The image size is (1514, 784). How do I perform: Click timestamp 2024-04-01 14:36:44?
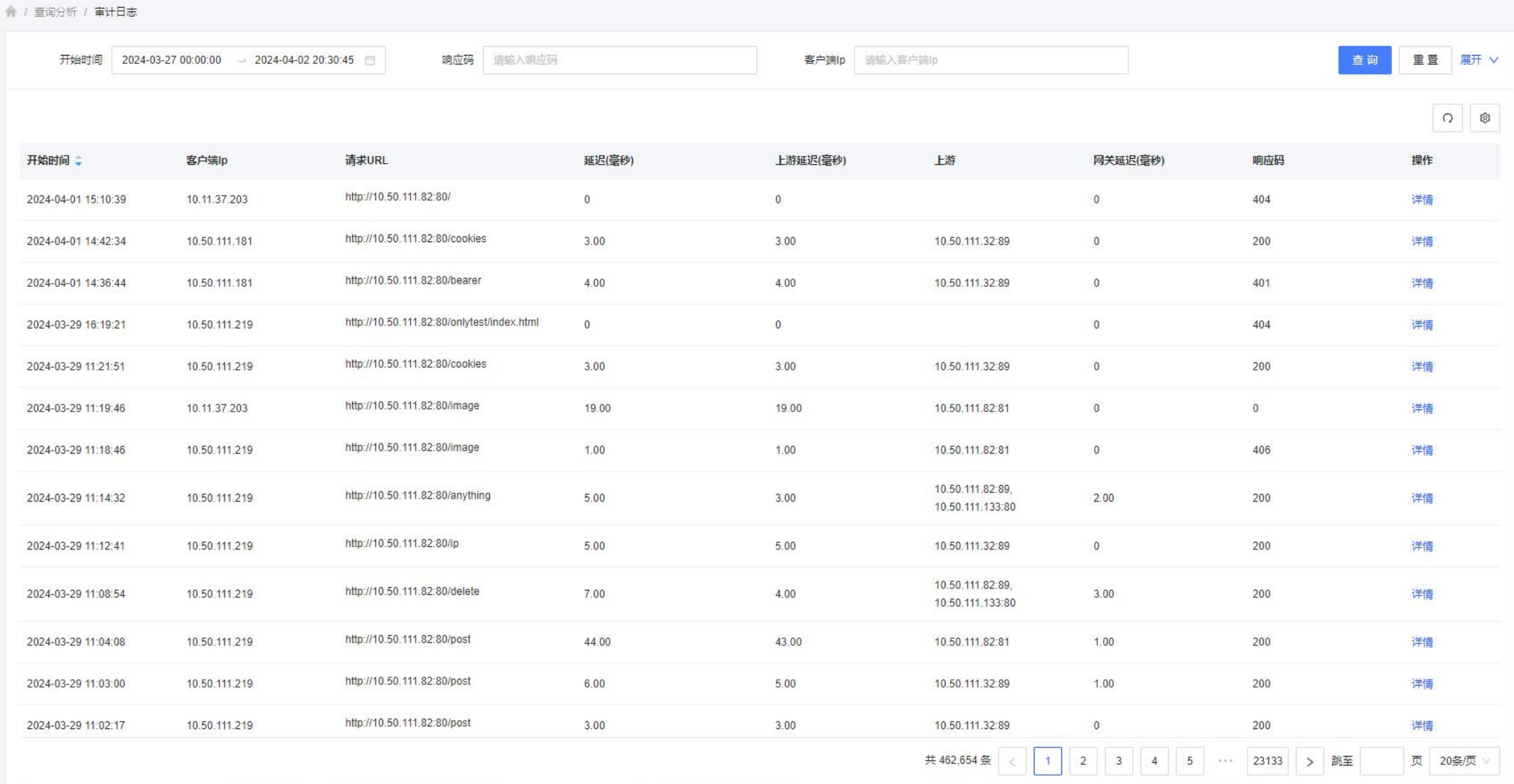pyautogui.click(x=76, y=283)
